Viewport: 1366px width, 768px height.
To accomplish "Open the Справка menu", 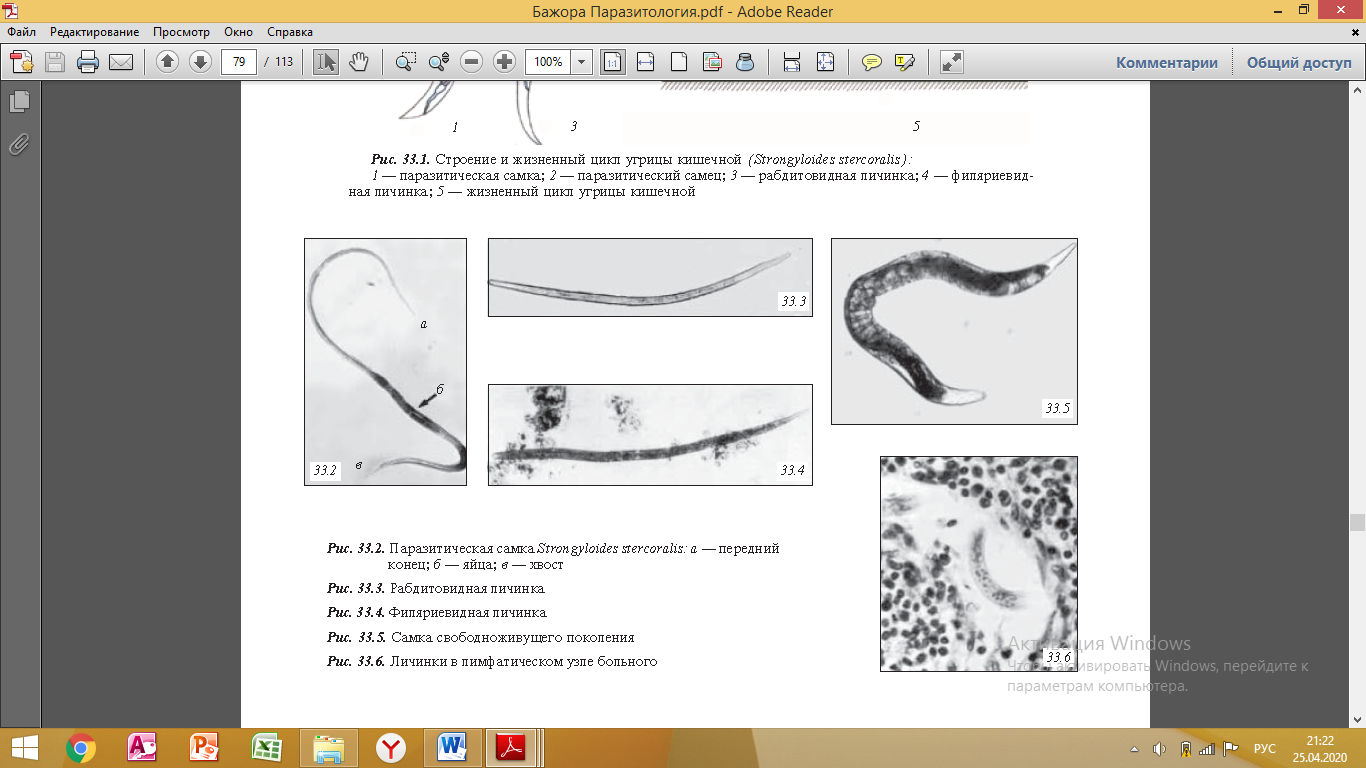I will [290, 32].
